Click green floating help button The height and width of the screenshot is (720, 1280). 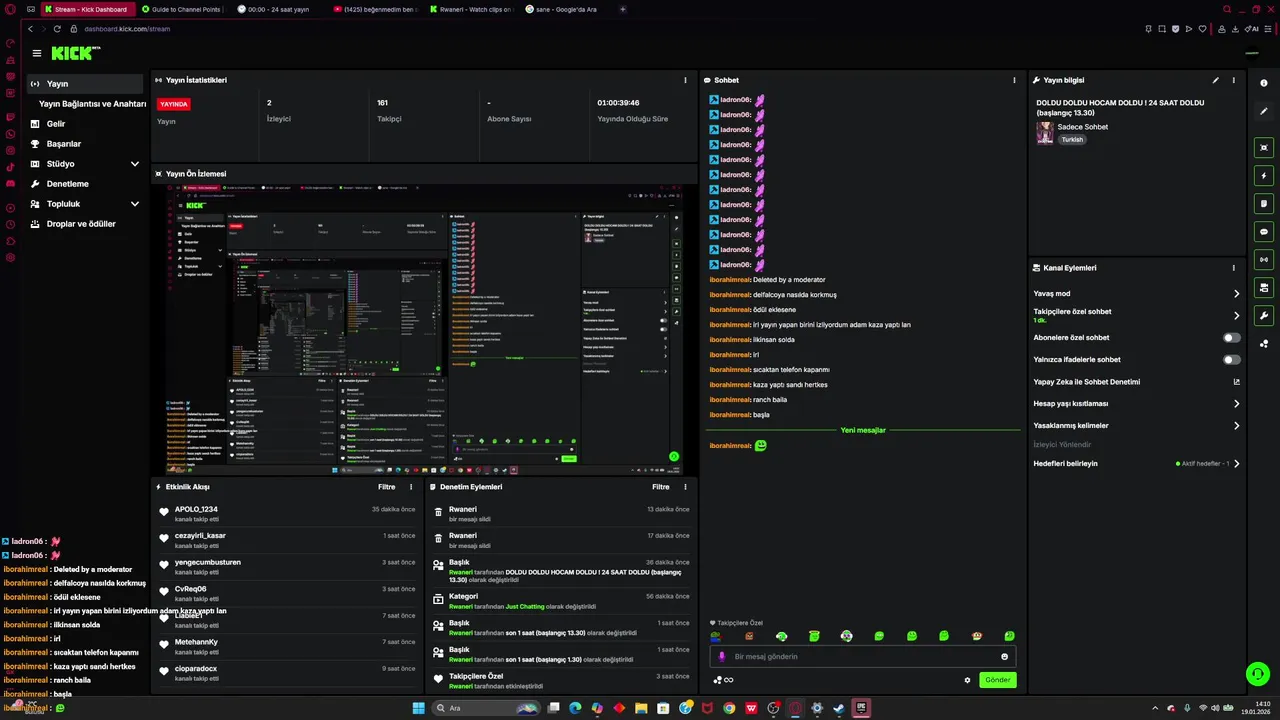(x=1257, y=674)
